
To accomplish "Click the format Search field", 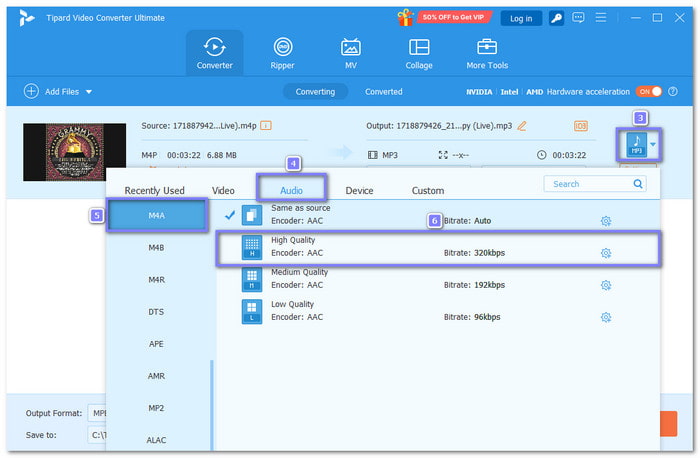I will pyautogui.click(x=588, y=184).
